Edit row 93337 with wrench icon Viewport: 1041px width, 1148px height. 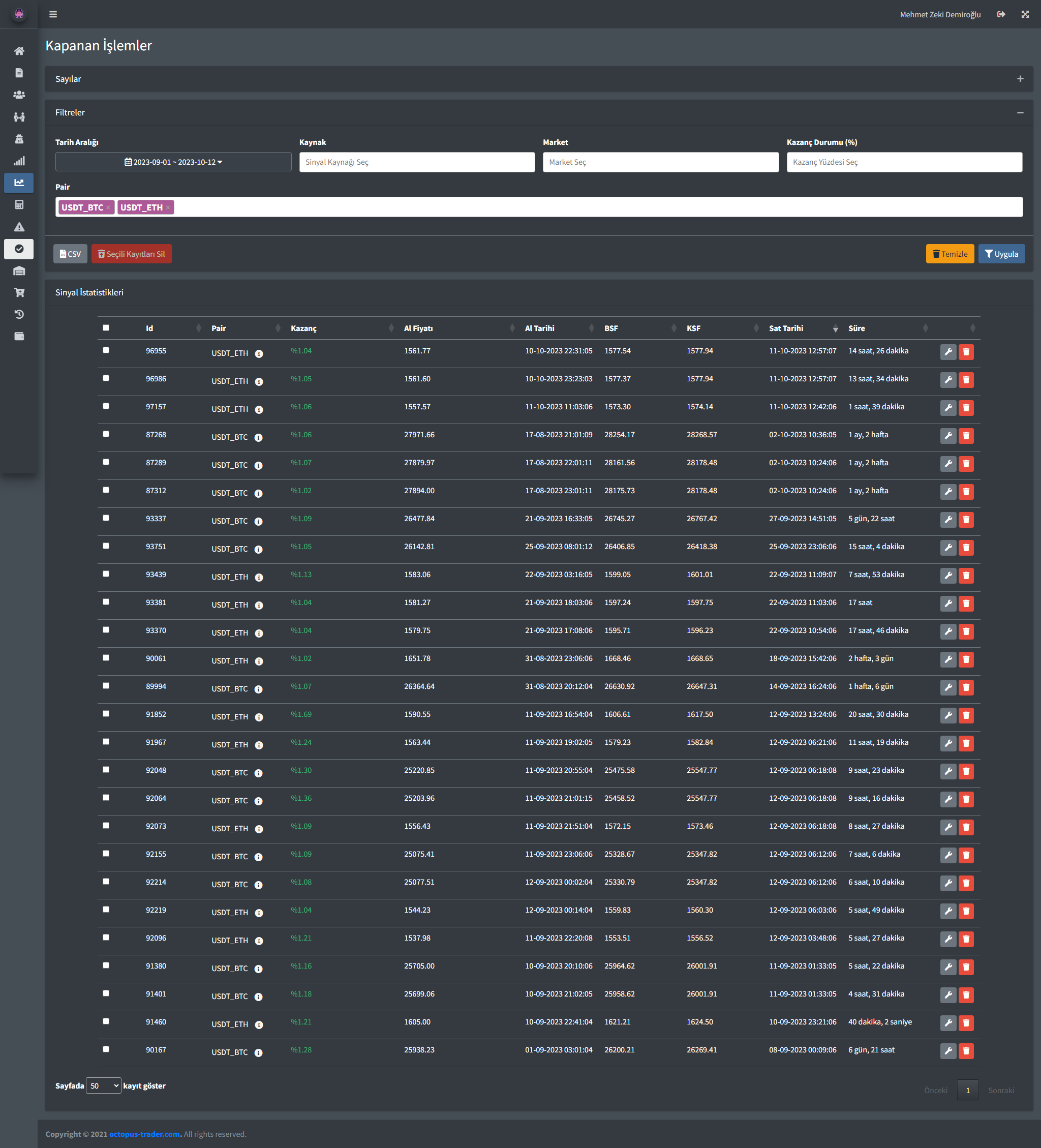point(947,519)
